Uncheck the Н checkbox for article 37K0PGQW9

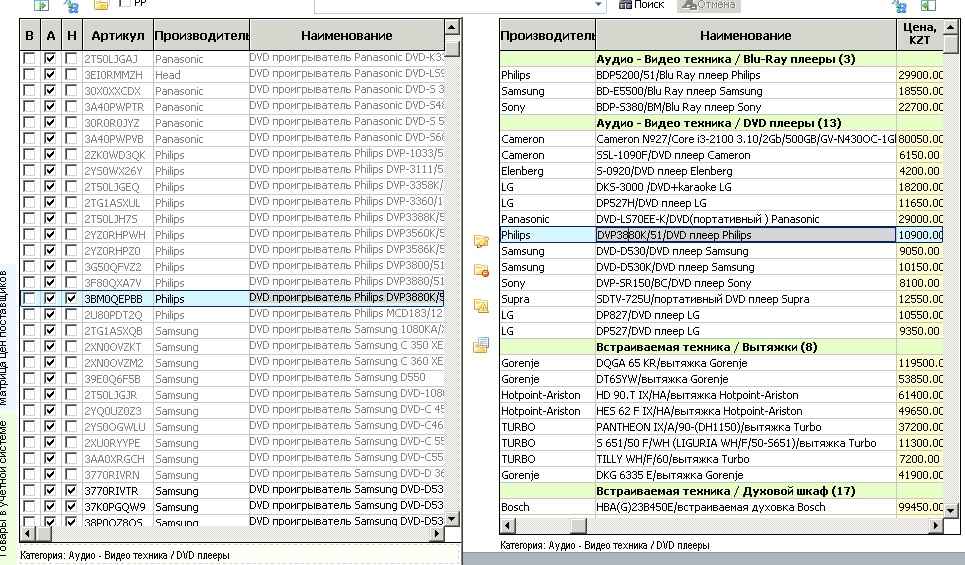coord(71,507)
